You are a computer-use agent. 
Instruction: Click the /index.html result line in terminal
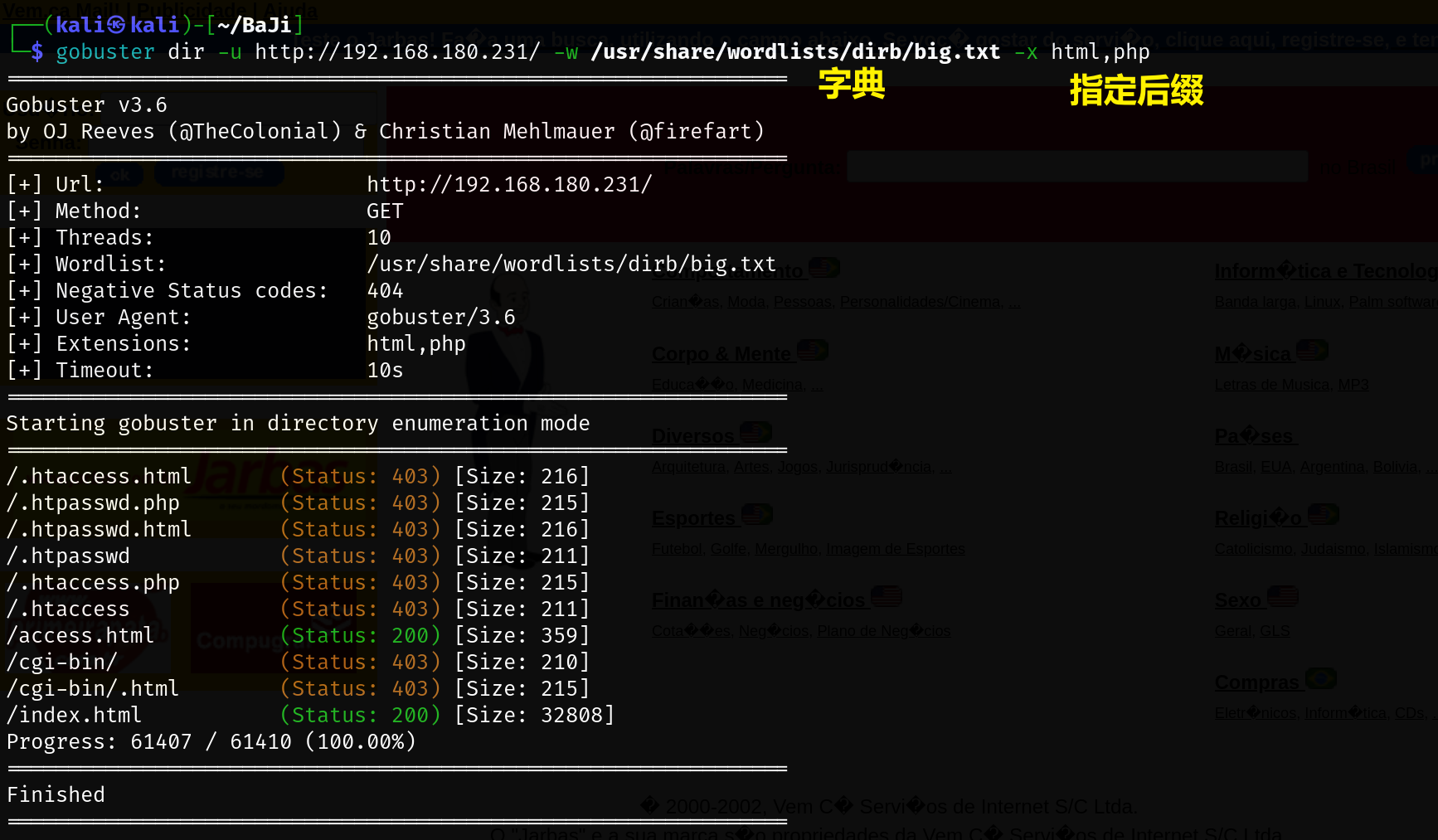point(75,715)
